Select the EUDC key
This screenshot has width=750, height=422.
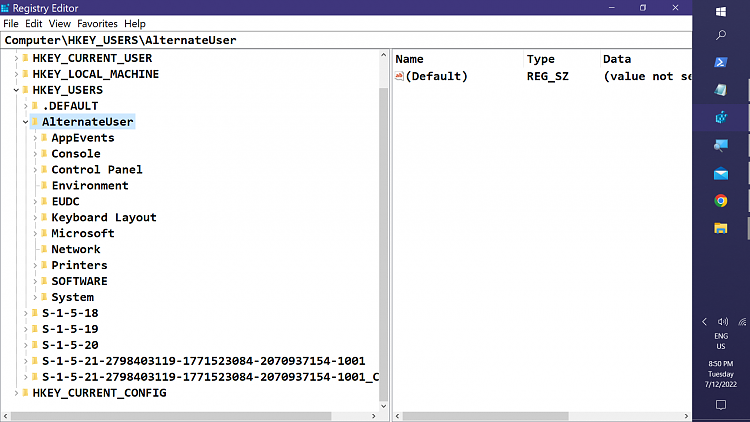66,201
